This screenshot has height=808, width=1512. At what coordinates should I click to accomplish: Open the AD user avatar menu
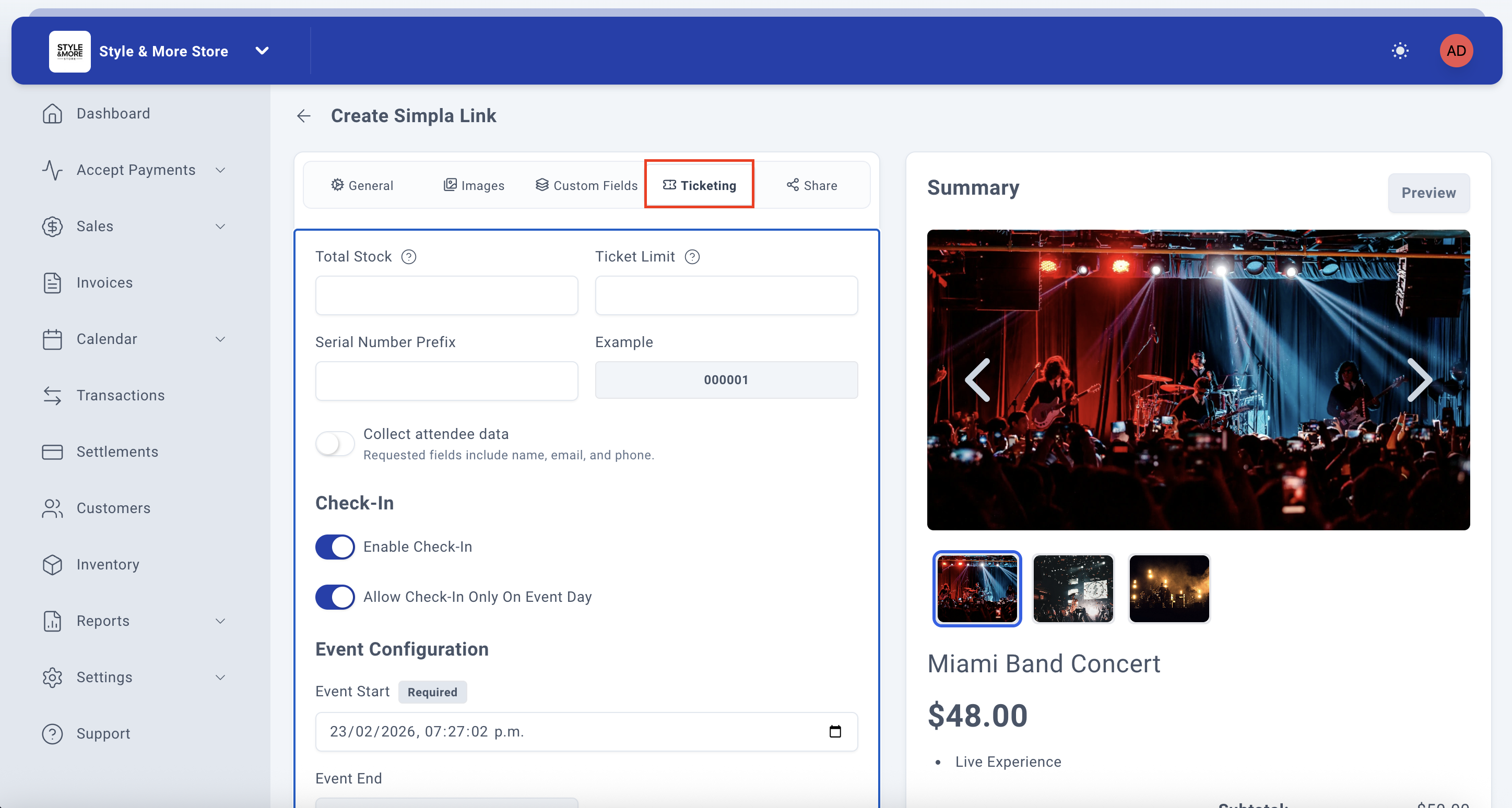[x=1456, y=51]
